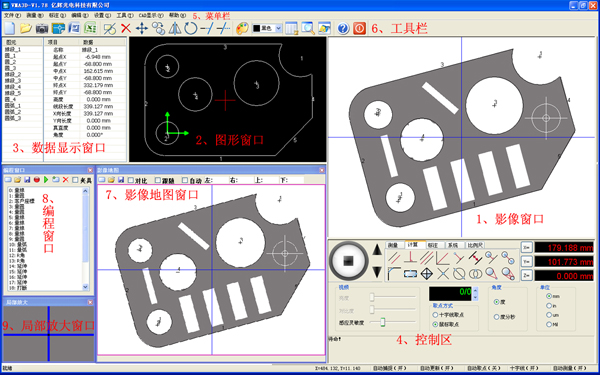Click the angle between lines calculation icon
600x375 pixels.
click(x=443, y=258)
